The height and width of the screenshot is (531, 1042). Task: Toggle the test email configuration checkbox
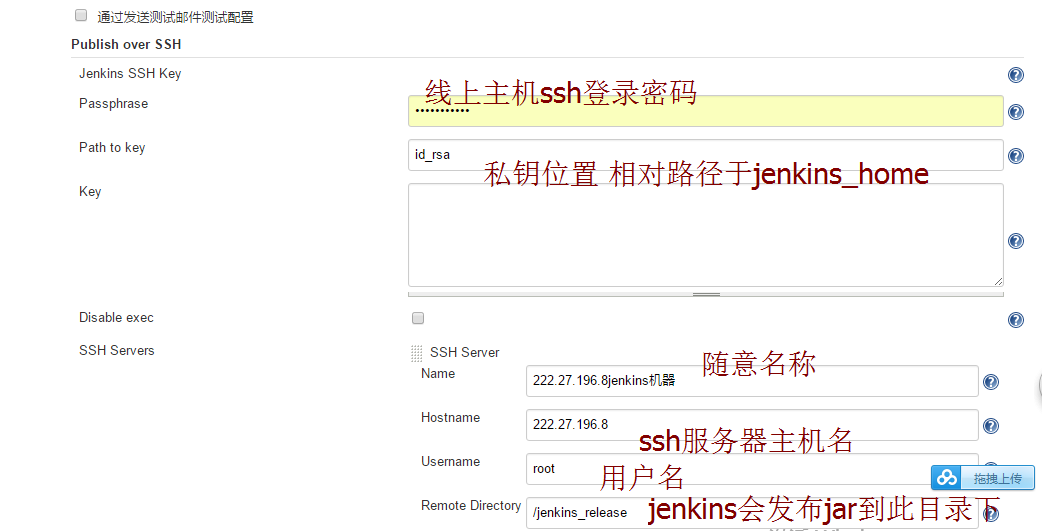[x=81, y=15]
